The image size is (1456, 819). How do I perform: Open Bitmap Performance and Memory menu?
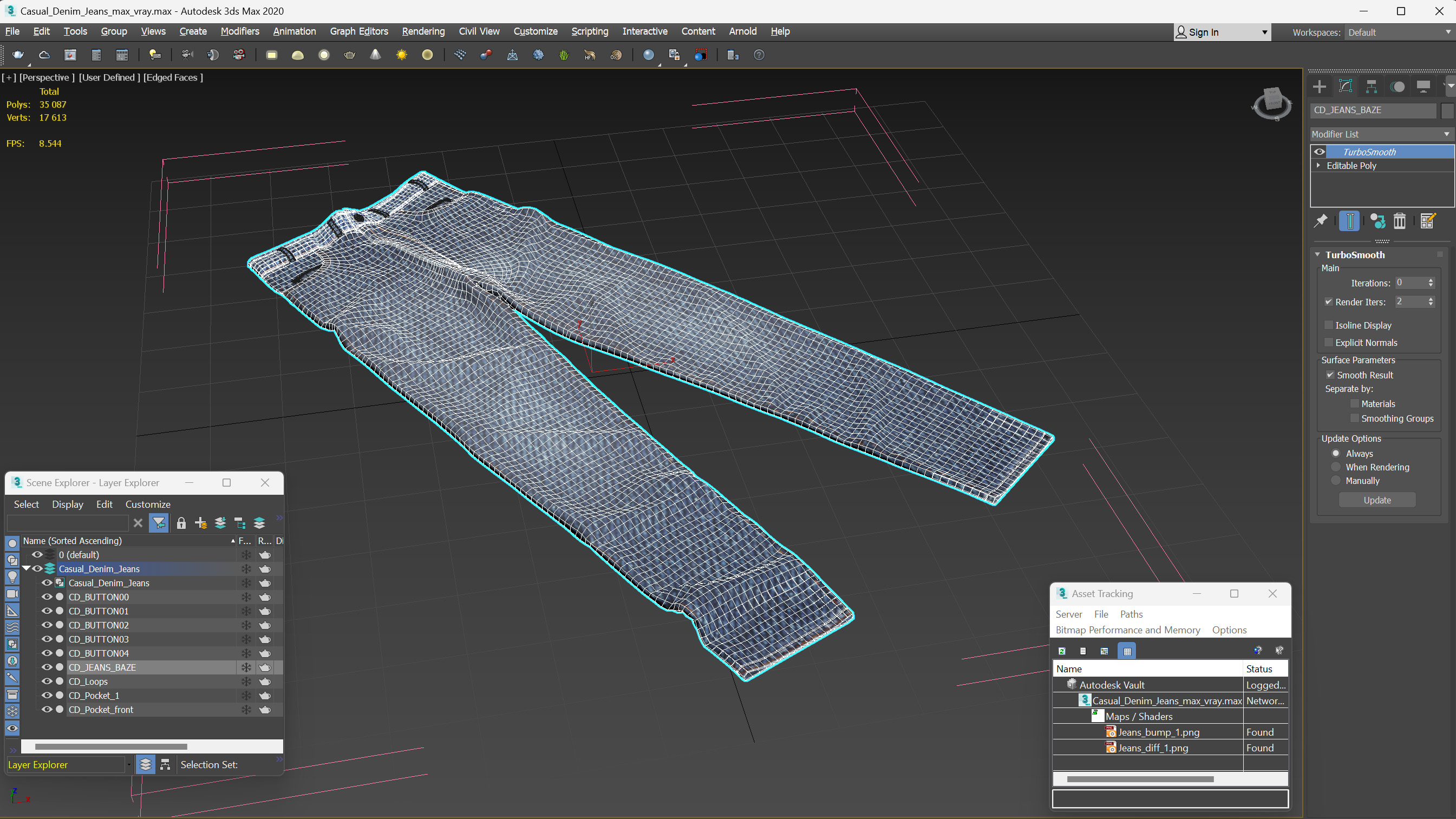pos(1128,630)
